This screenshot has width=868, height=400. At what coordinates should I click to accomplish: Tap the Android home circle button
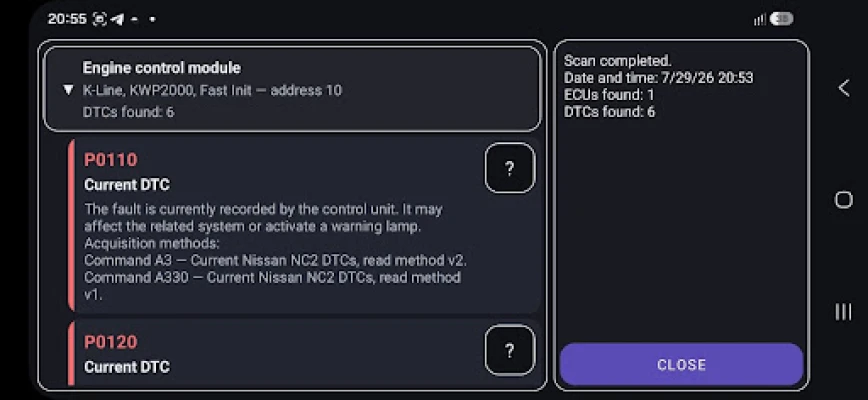click(843, 200)
